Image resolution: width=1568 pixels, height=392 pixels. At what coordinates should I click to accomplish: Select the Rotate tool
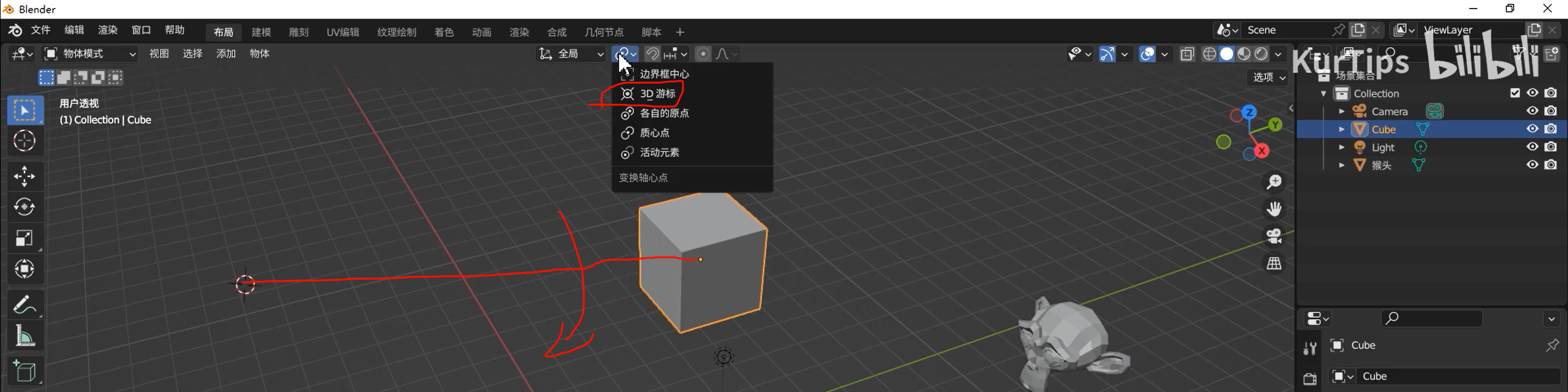click(x=24, y=207)
